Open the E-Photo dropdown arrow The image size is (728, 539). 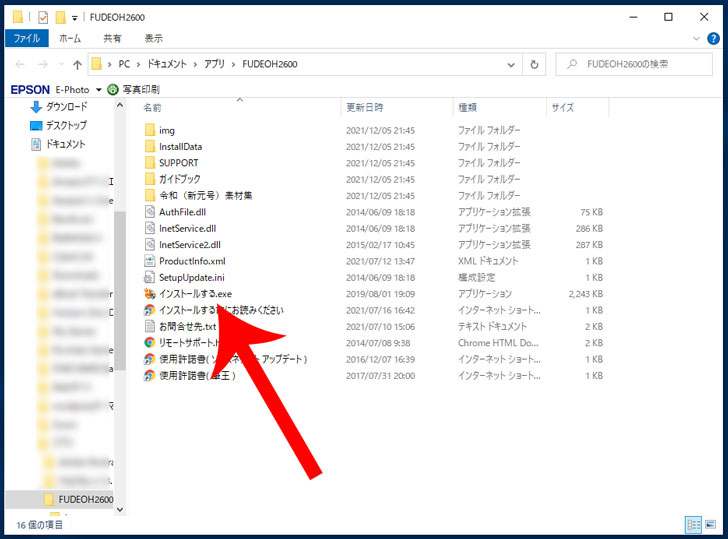pyautogui.click(x=98, y=90)
